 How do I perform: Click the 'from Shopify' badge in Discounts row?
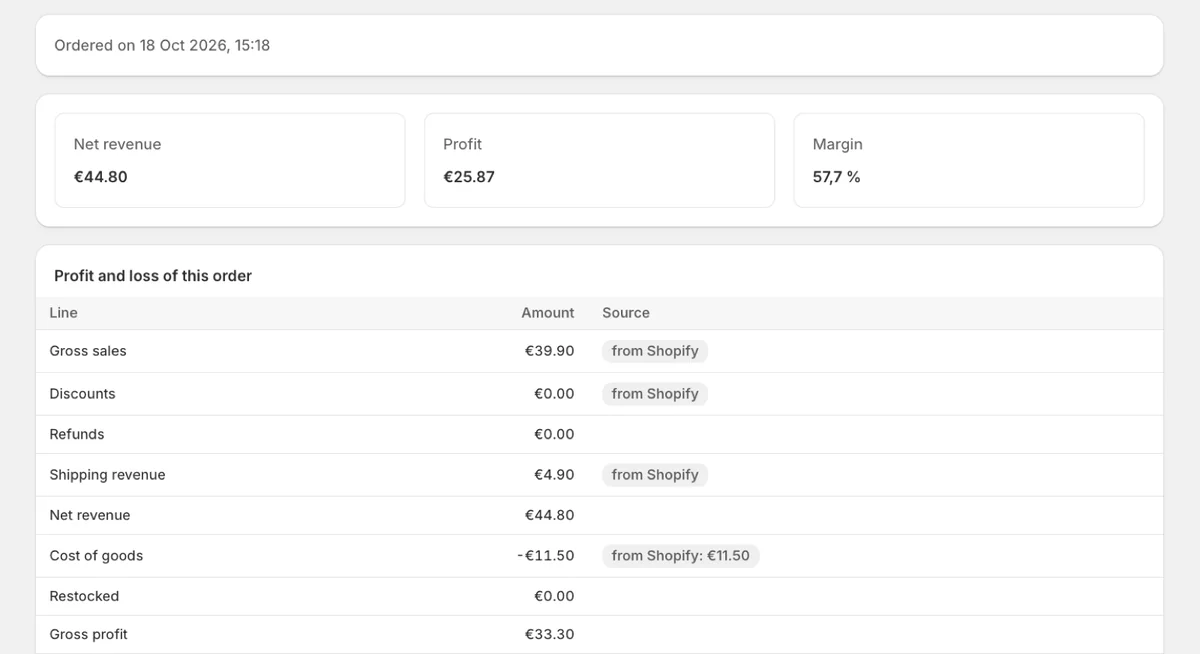point(655,394)
